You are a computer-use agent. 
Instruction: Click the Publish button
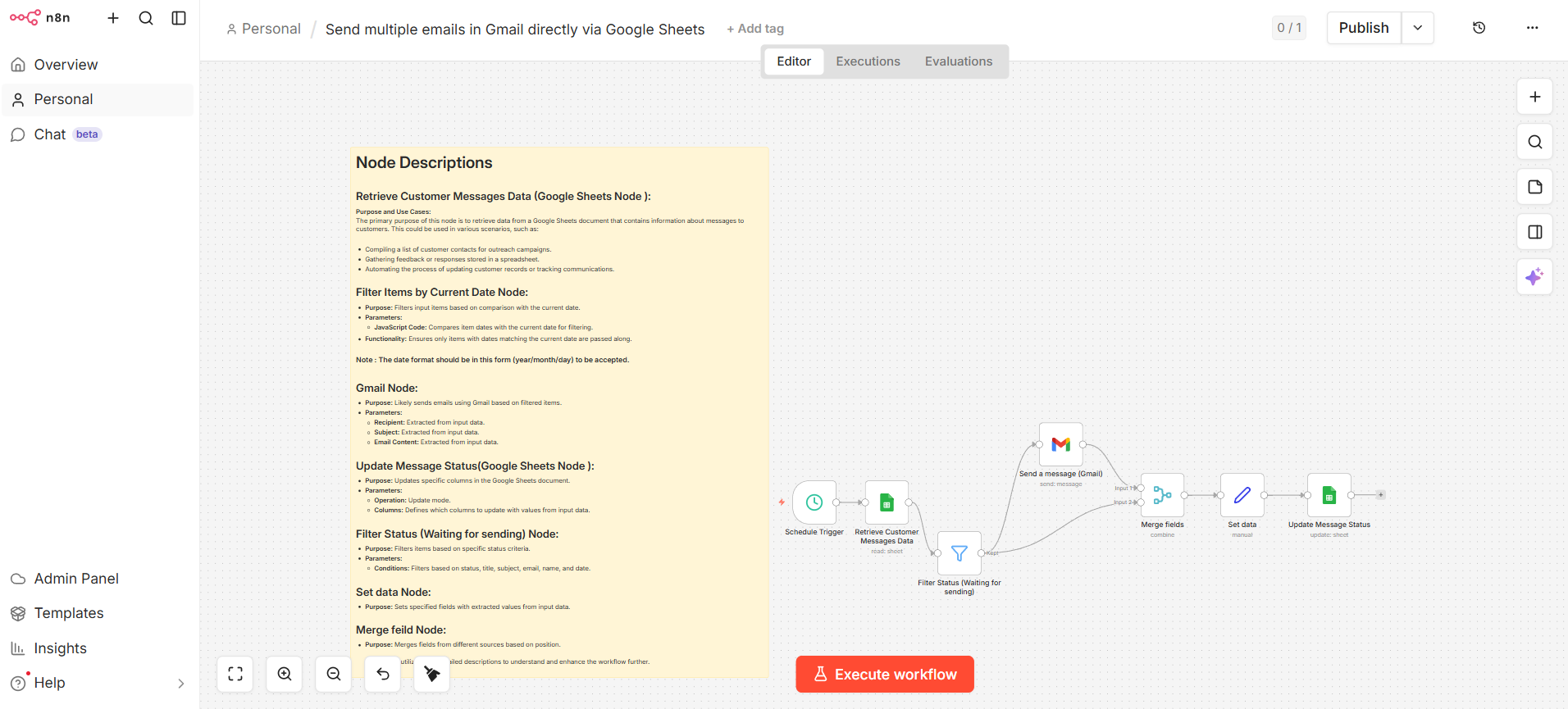pyautogui.click(x=1364, y=28)
